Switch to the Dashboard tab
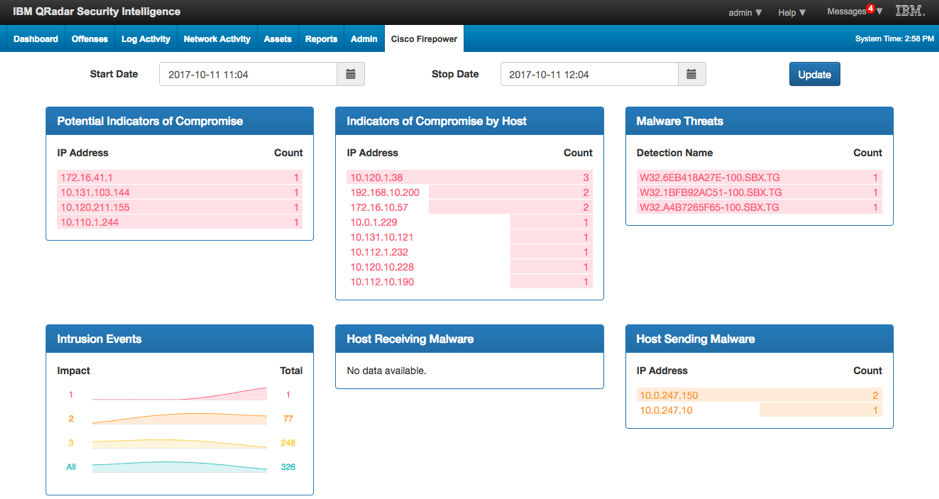The image size is (939, 499). [35, 39]
